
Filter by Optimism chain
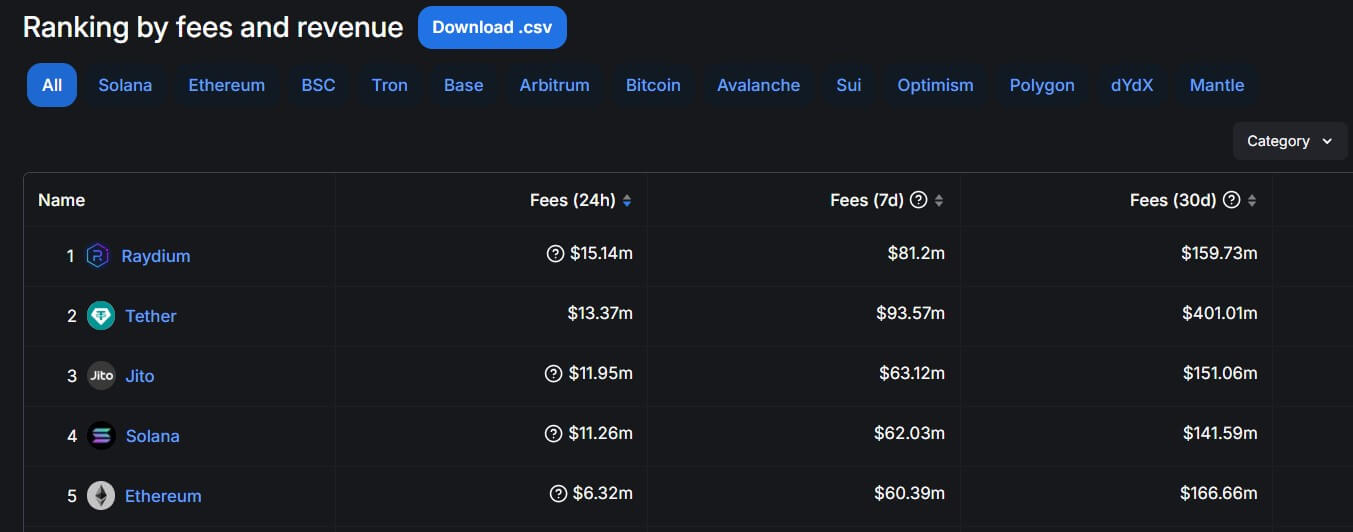935,85
